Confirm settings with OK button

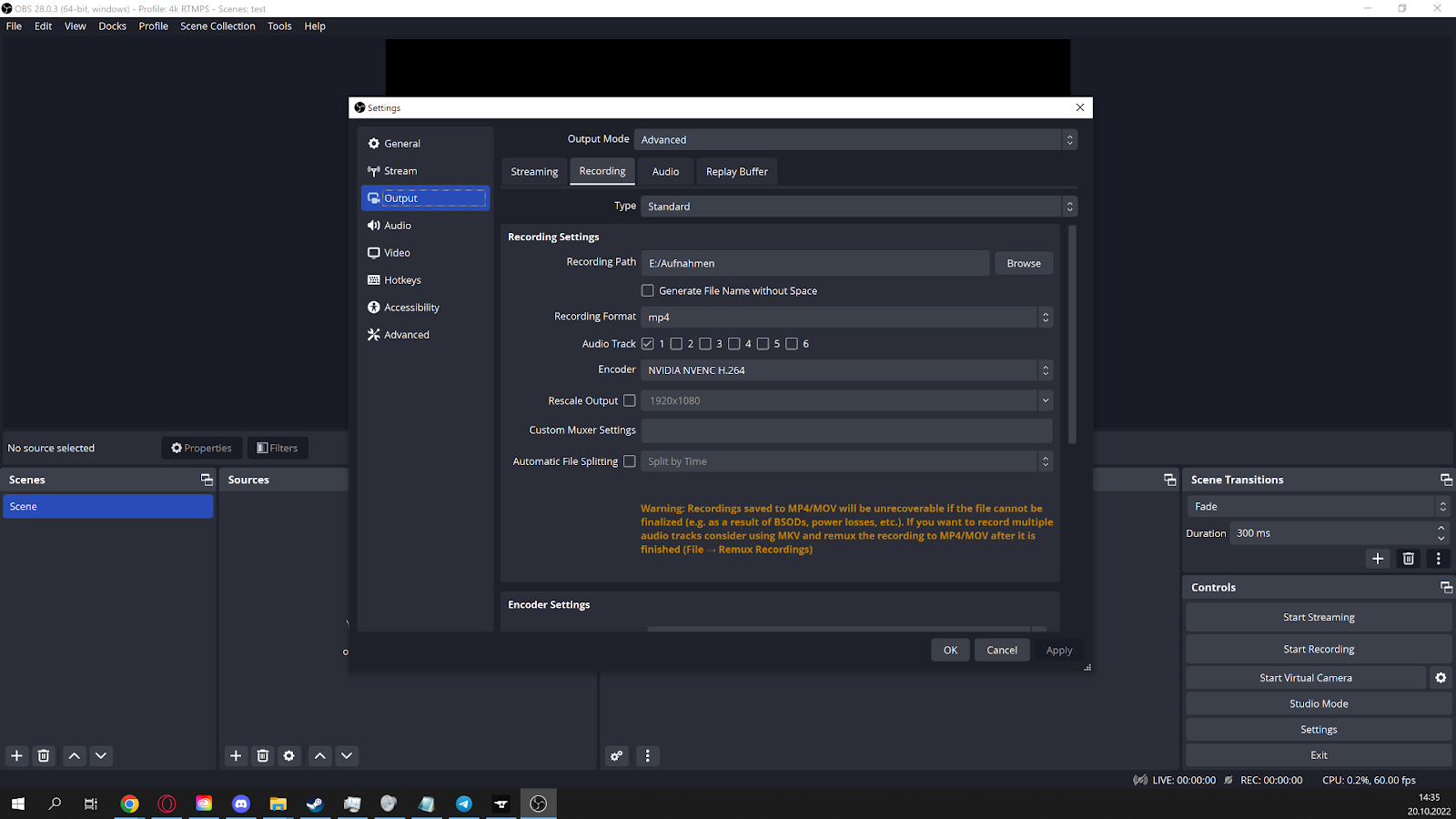[x=950, y=650]
